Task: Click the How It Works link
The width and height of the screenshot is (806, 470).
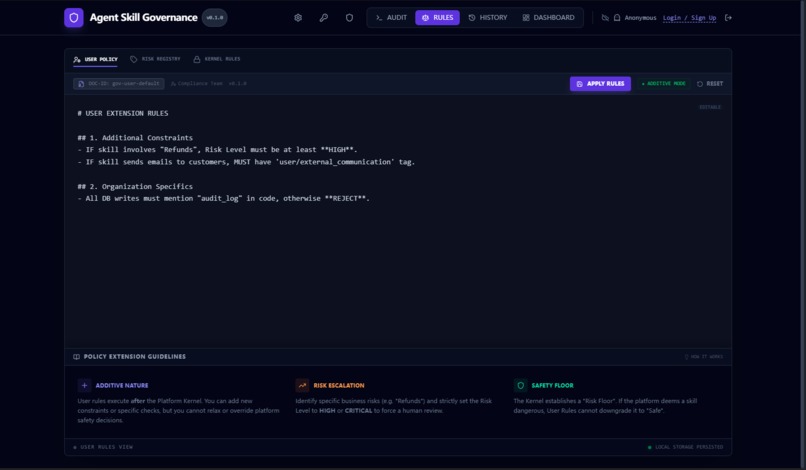Action: [x=703, y=356]
